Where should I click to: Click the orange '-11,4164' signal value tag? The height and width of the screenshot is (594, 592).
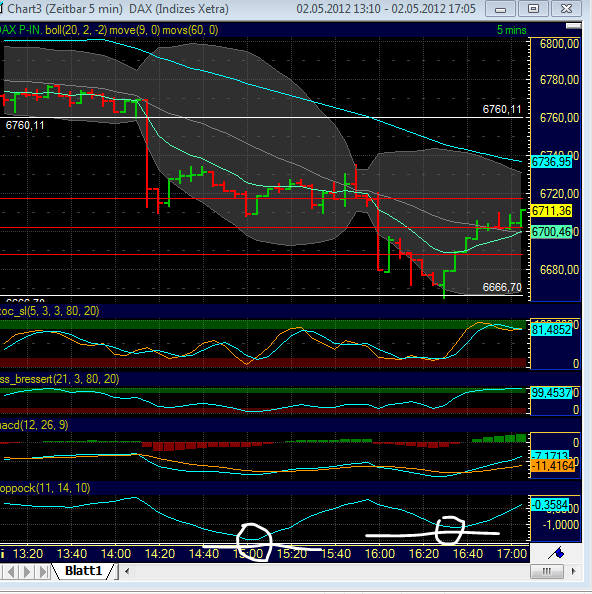point(553,466)
